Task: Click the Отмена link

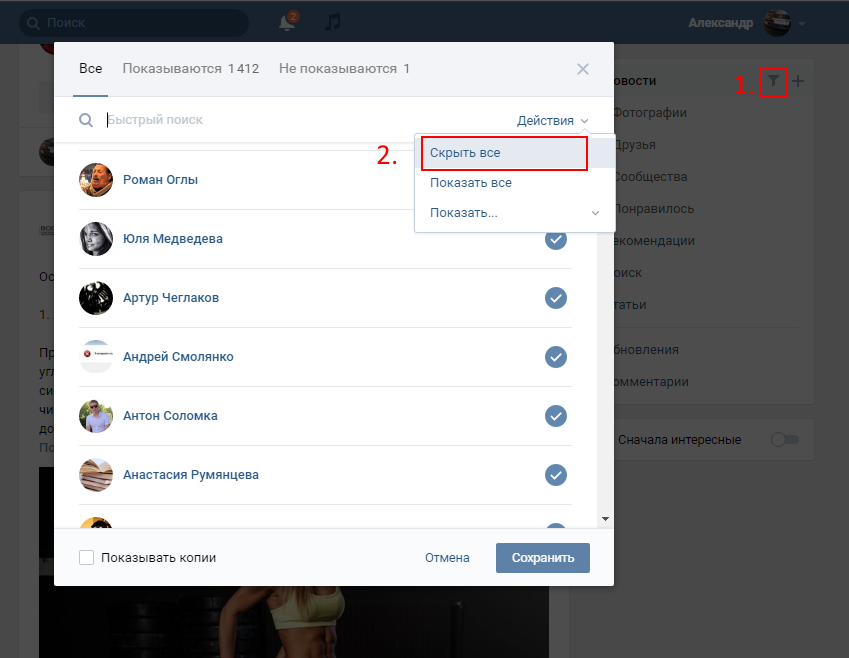Action: [447, 558]
